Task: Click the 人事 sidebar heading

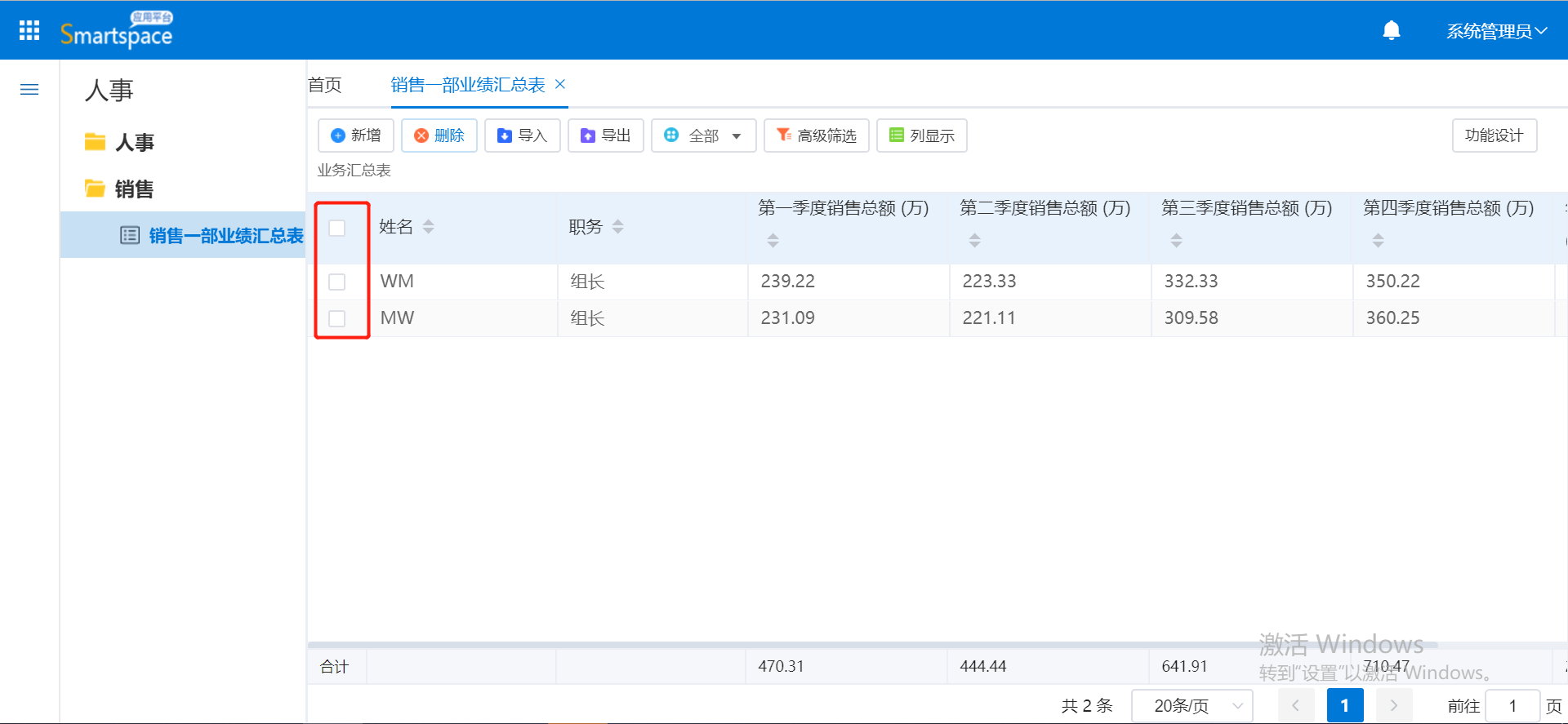Action: click(109, 90)
